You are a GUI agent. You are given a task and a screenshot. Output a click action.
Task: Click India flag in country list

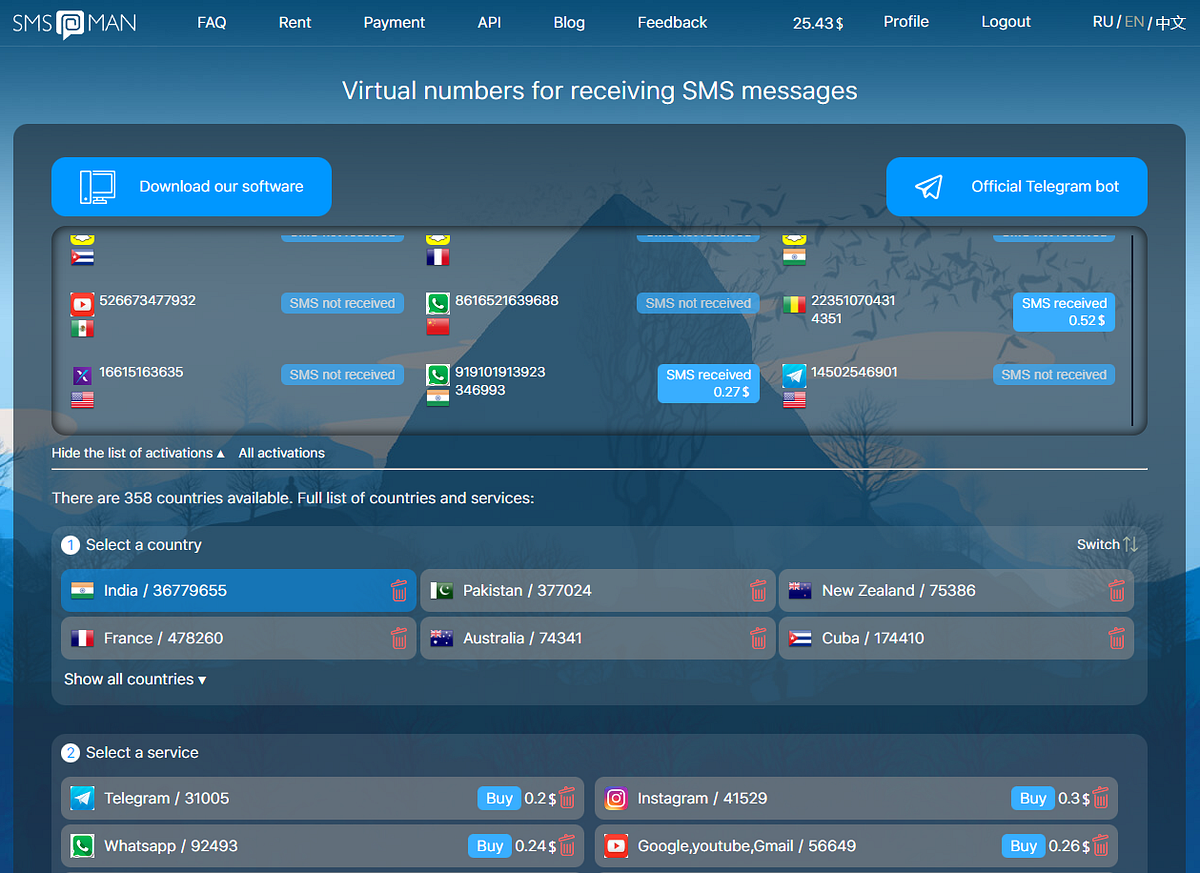coord(82,590)
